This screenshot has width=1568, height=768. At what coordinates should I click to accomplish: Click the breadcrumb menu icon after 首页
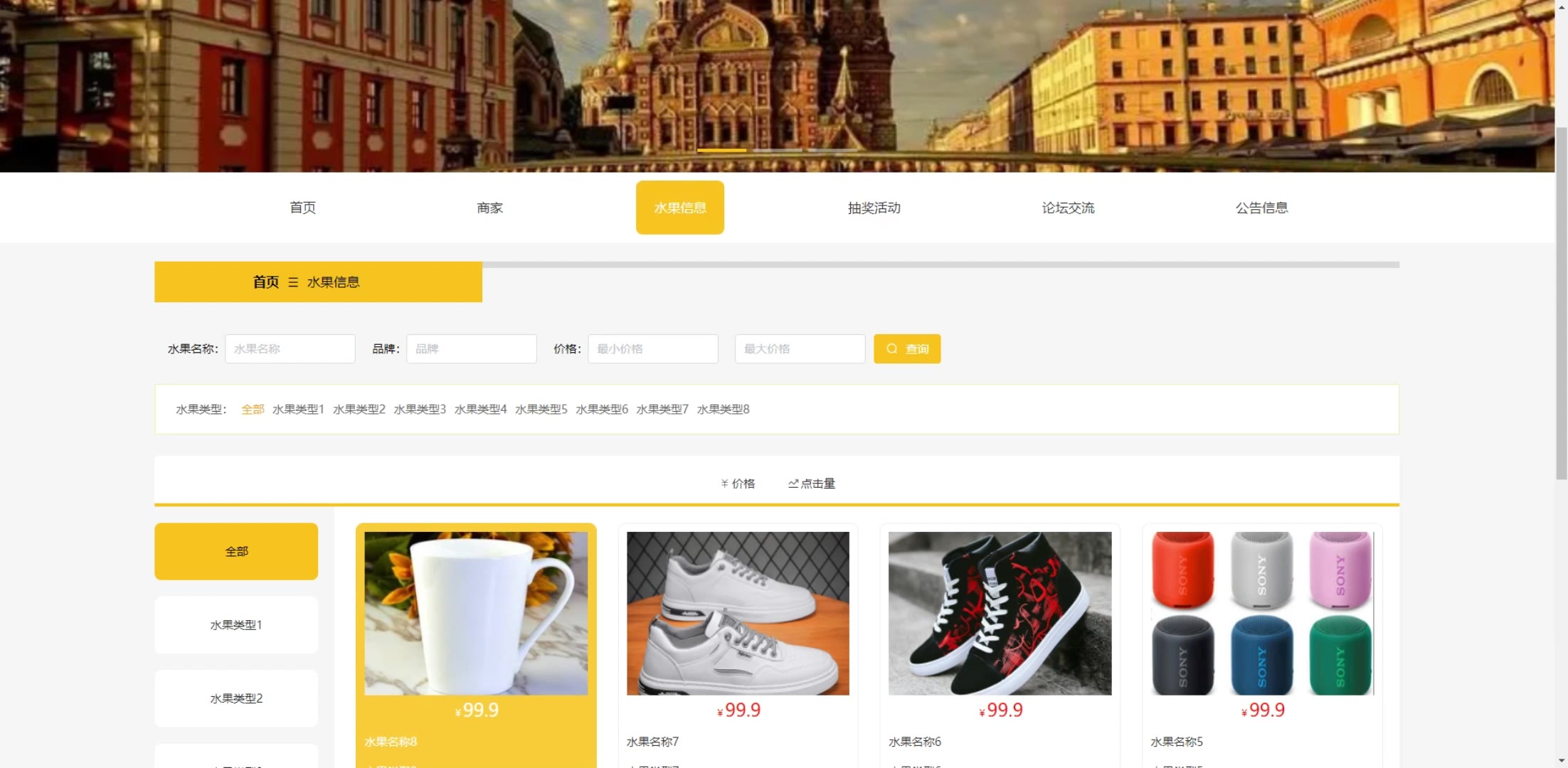coord(293,282)
